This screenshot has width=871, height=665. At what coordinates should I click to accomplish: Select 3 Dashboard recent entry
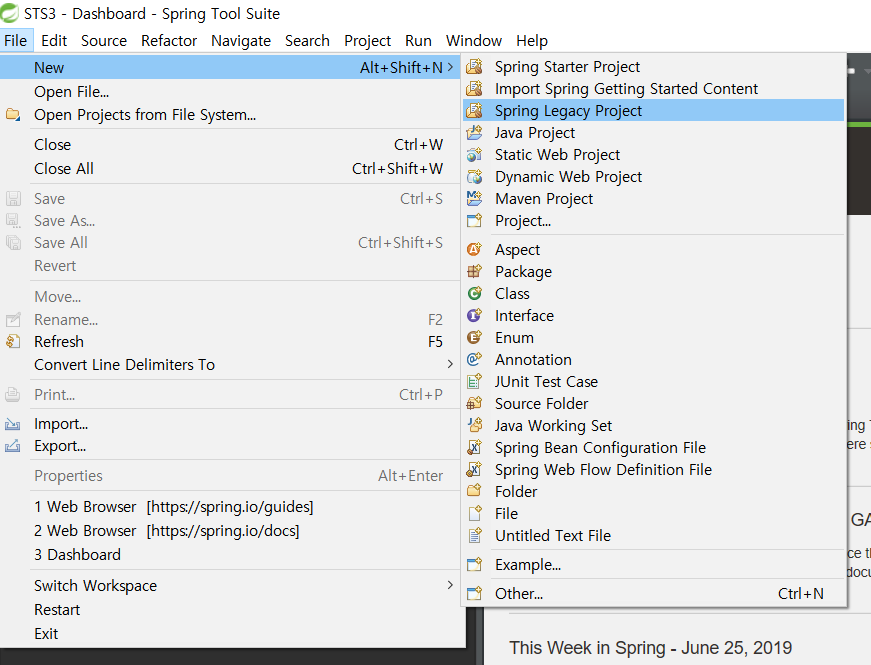(x=232, y=554)
